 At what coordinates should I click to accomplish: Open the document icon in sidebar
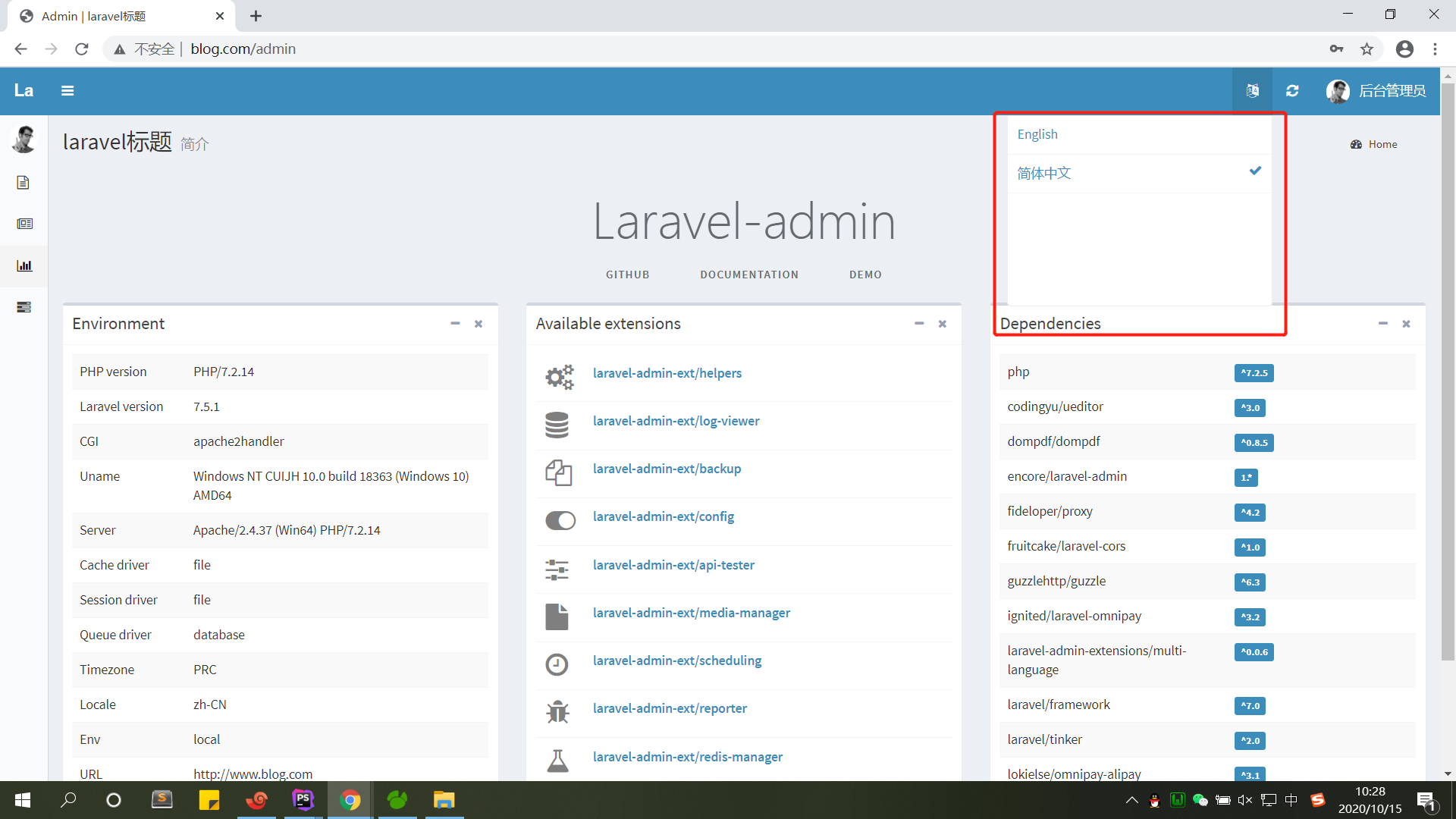(24, 183)
